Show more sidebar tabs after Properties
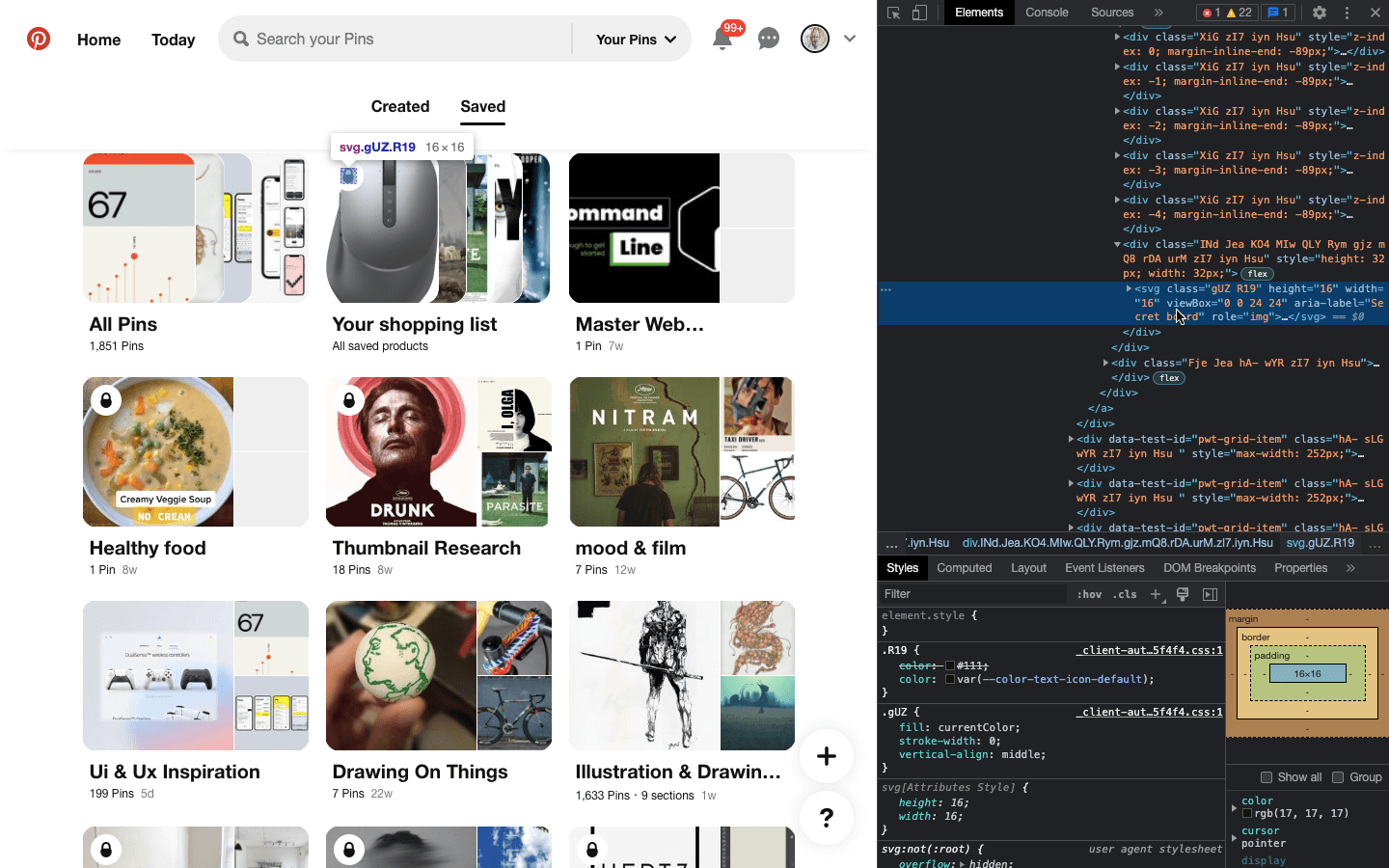Screen dimensions: 1389x868 [x=1350, y=568]
